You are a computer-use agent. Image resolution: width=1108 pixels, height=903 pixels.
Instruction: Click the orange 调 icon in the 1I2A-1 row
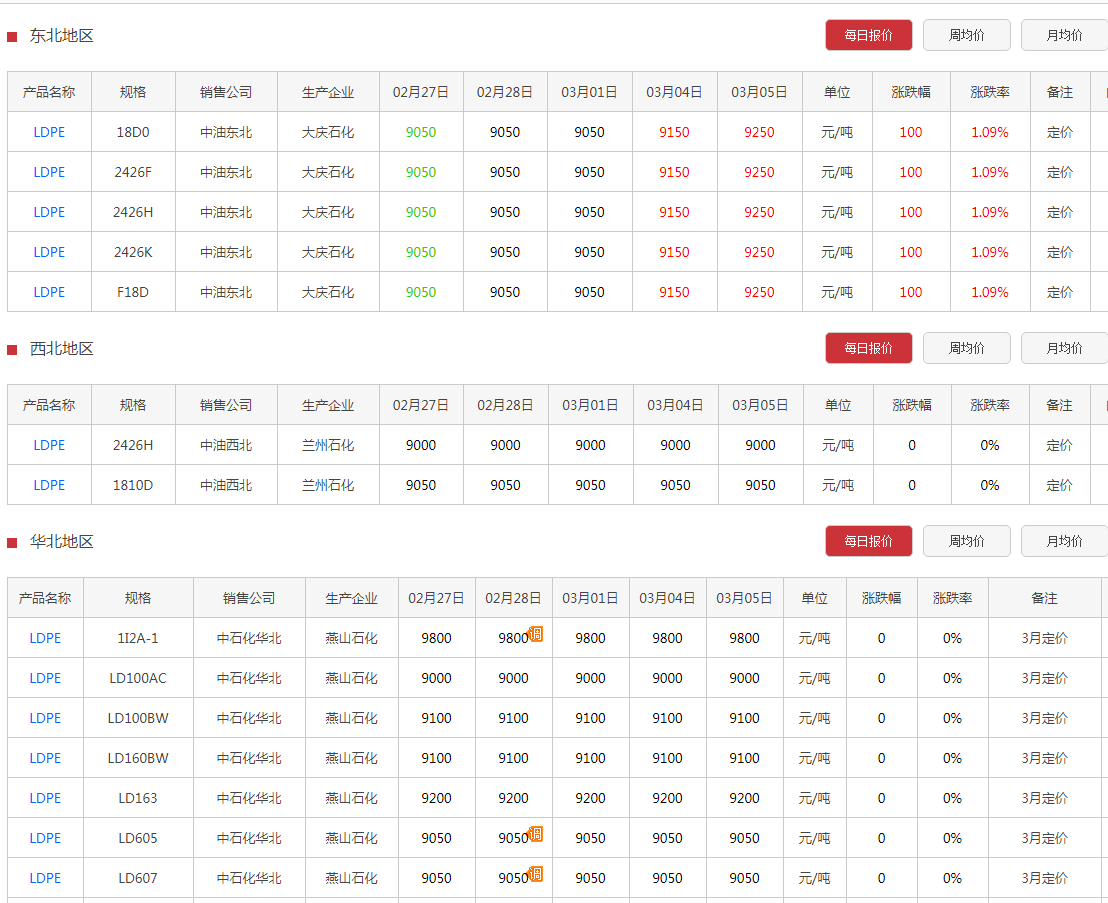pyautogui.click(x=536, y=634)
